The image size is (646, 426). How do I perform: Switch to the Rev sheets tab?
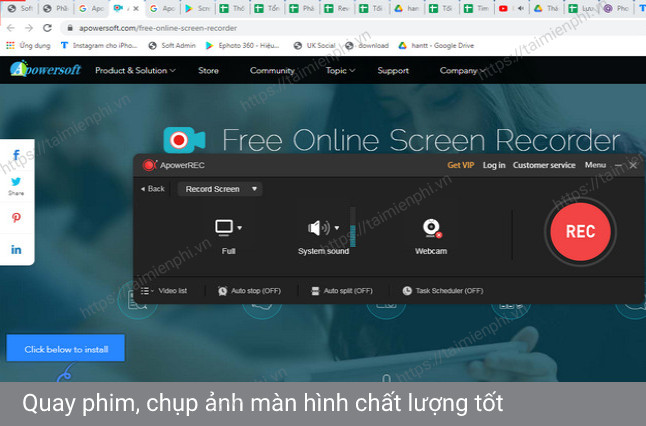tap(337, 8)
